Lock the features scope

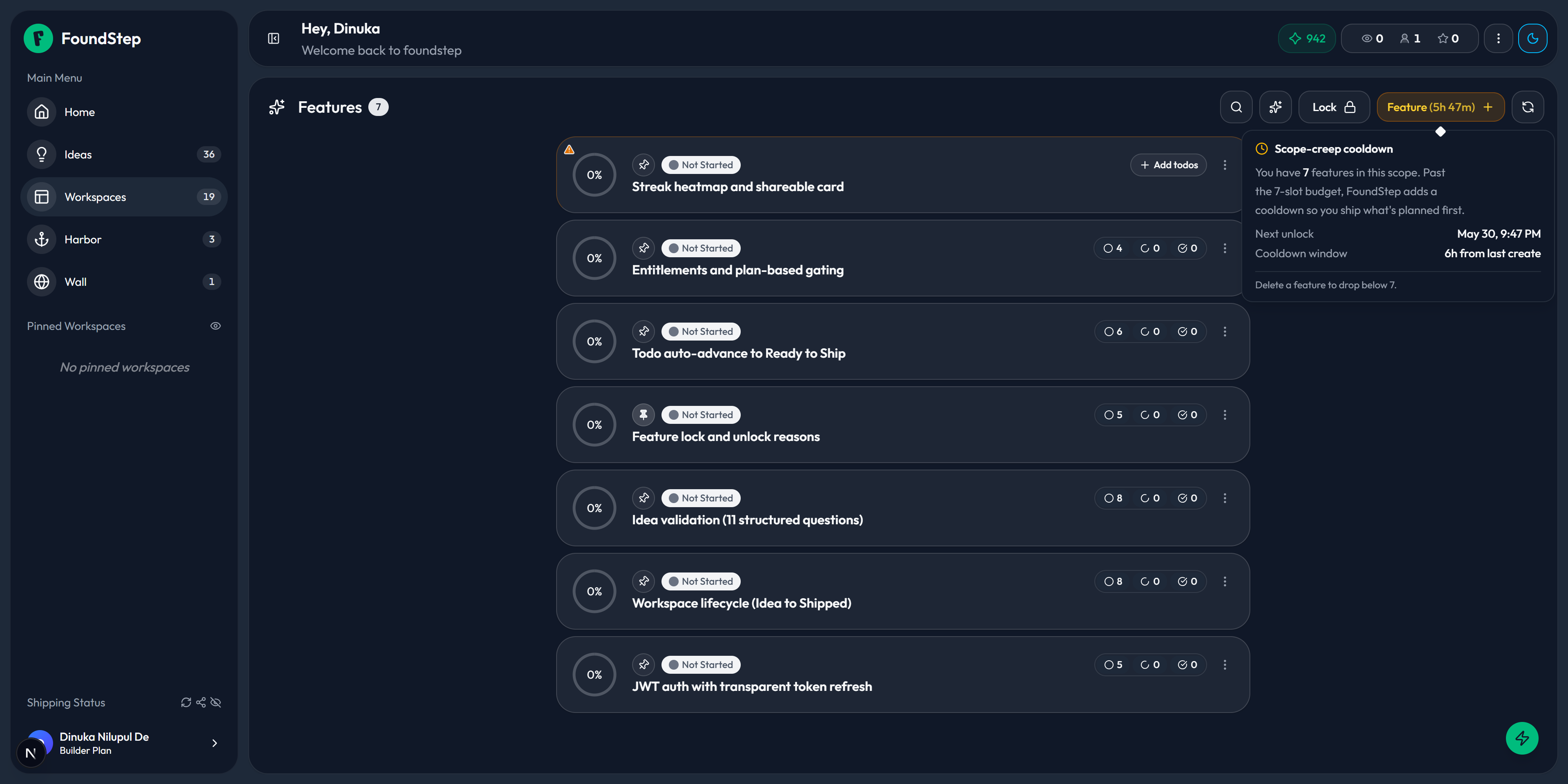pyautogui.click(x=1334, y=107)
